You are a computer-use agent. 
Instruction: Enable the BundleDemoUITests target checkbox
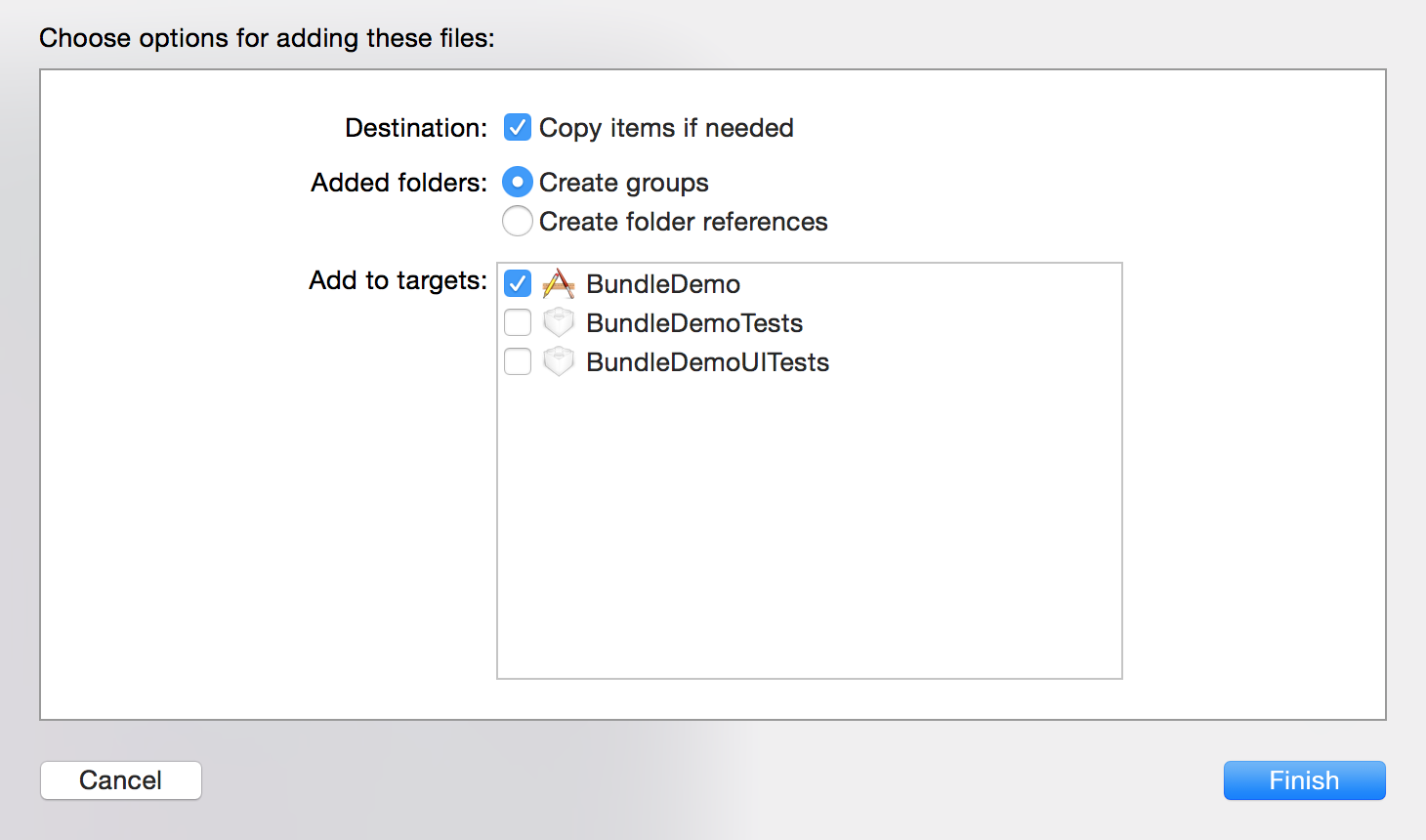point(518,361)
